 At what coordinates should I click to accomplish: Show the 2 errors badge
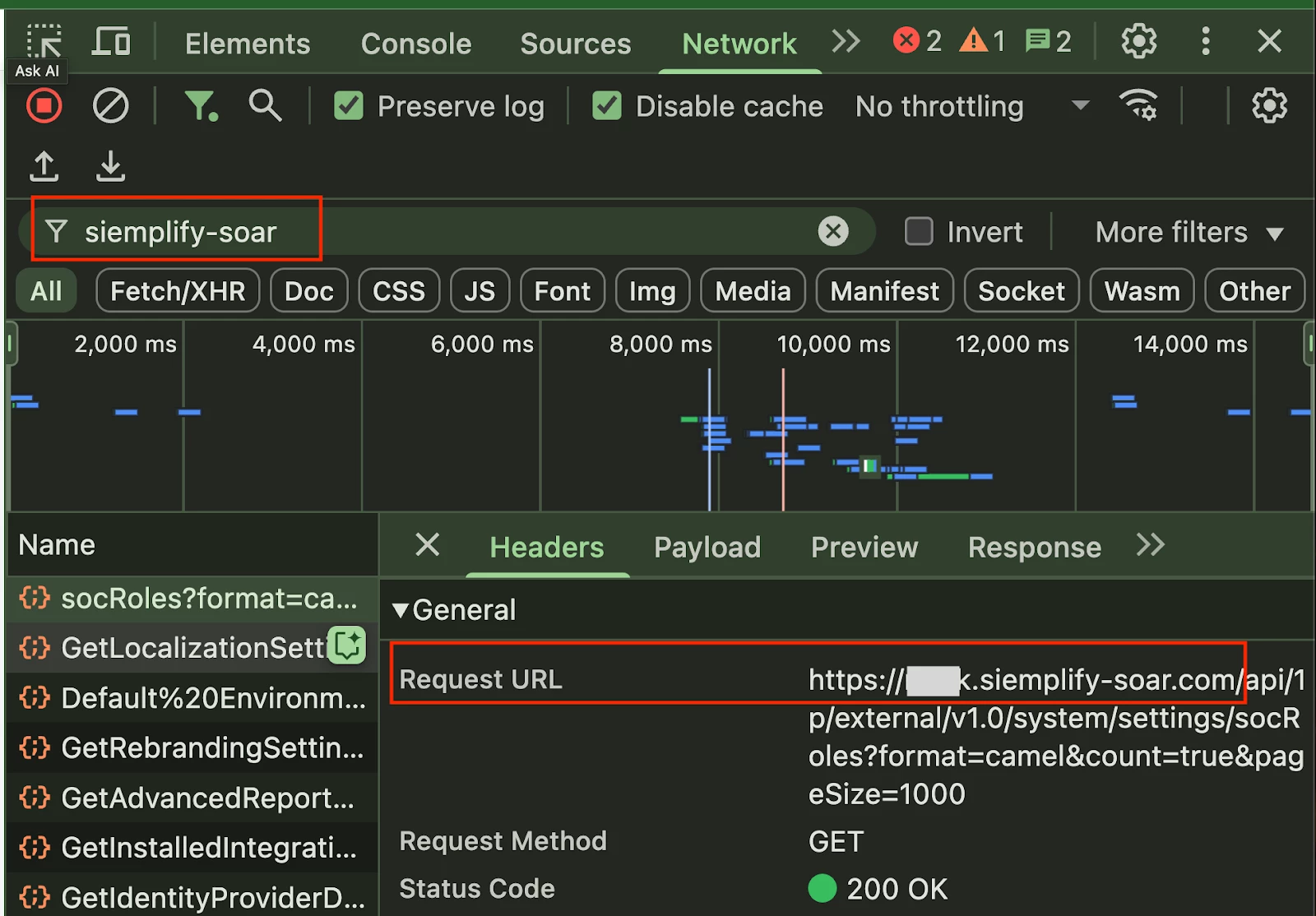pyautogui.click(x=918, y=40)
